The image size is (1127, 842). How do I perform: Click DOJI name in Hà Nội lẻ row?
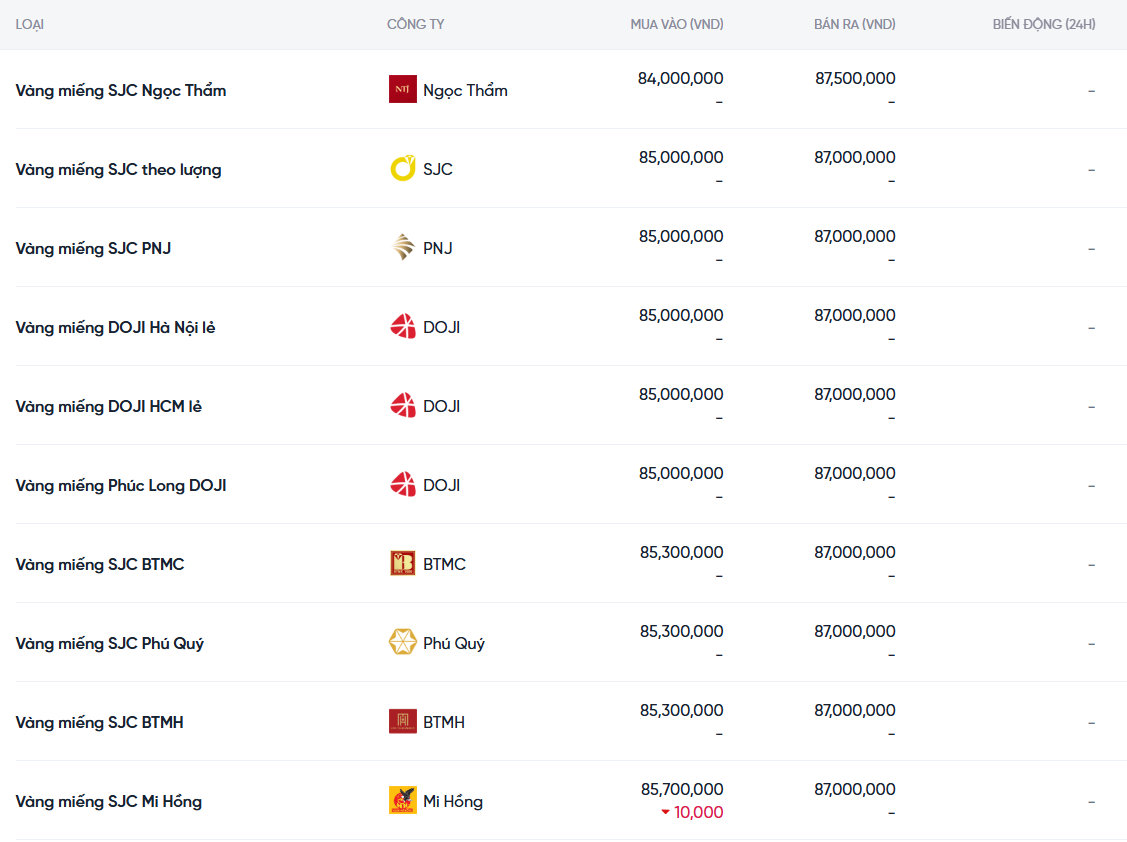click(441, 328)
